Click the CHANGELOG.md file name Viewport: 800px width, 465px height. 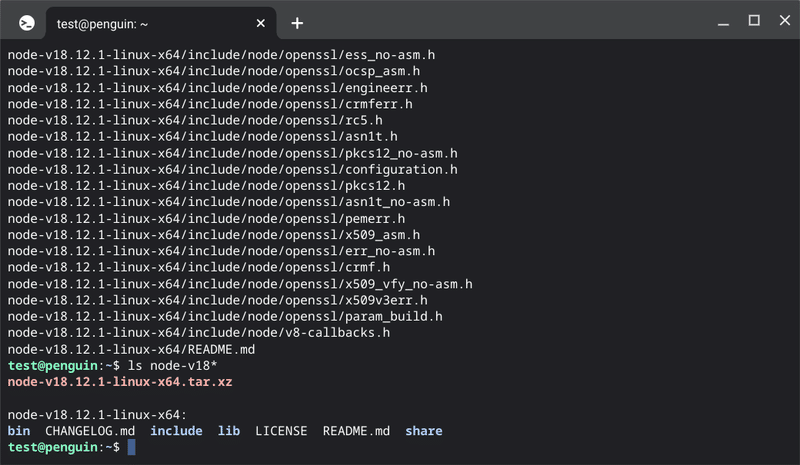click(90, 431)
